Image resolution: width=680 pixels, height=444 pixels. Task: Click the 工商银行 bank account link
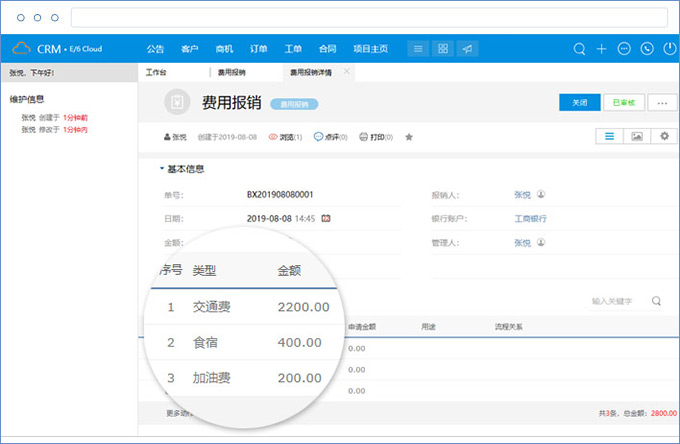(x=528, y=218)
